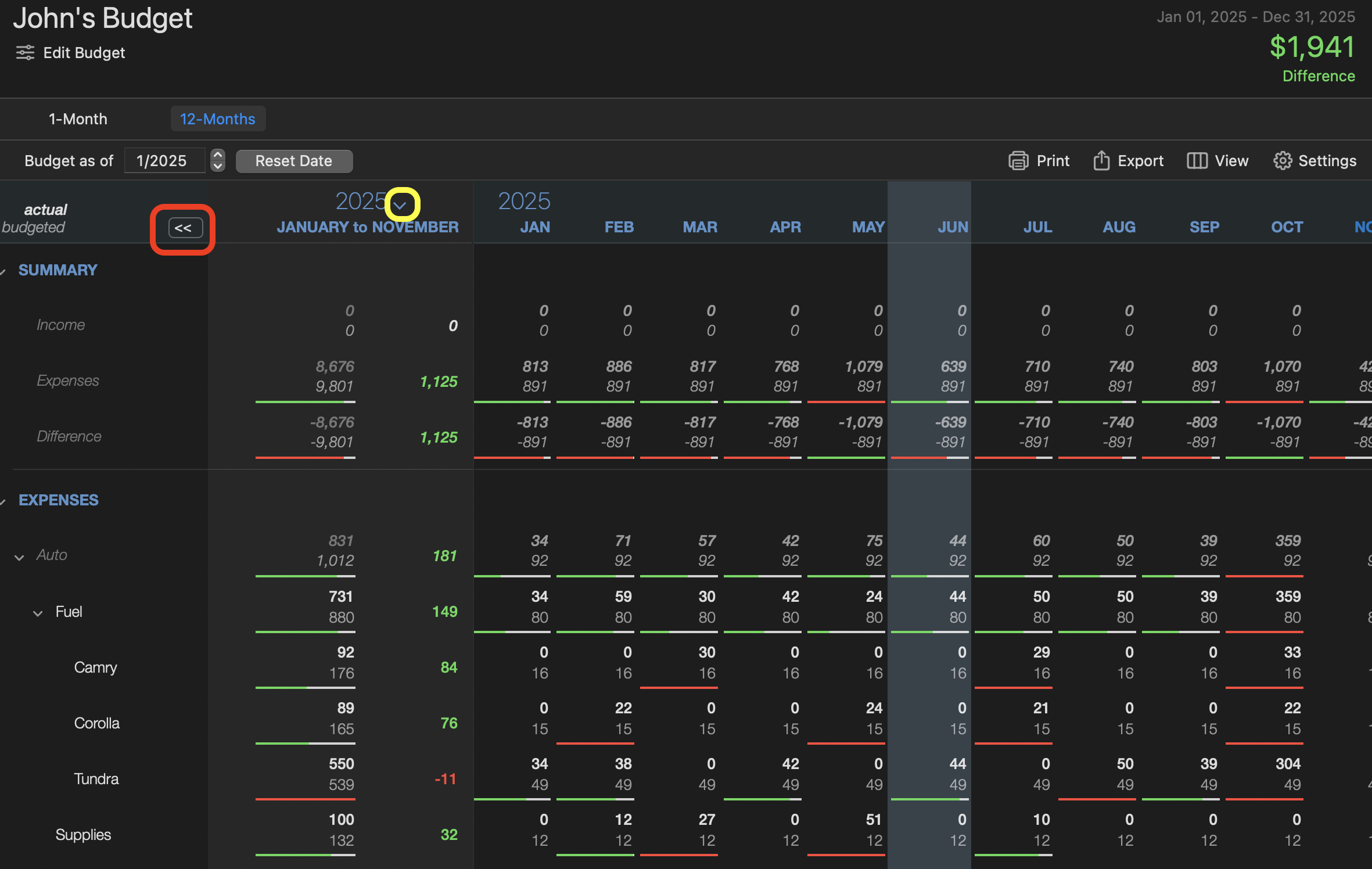Click the Edit Budget label
This screenshot has width=1372, height=869.
(84, 53)
